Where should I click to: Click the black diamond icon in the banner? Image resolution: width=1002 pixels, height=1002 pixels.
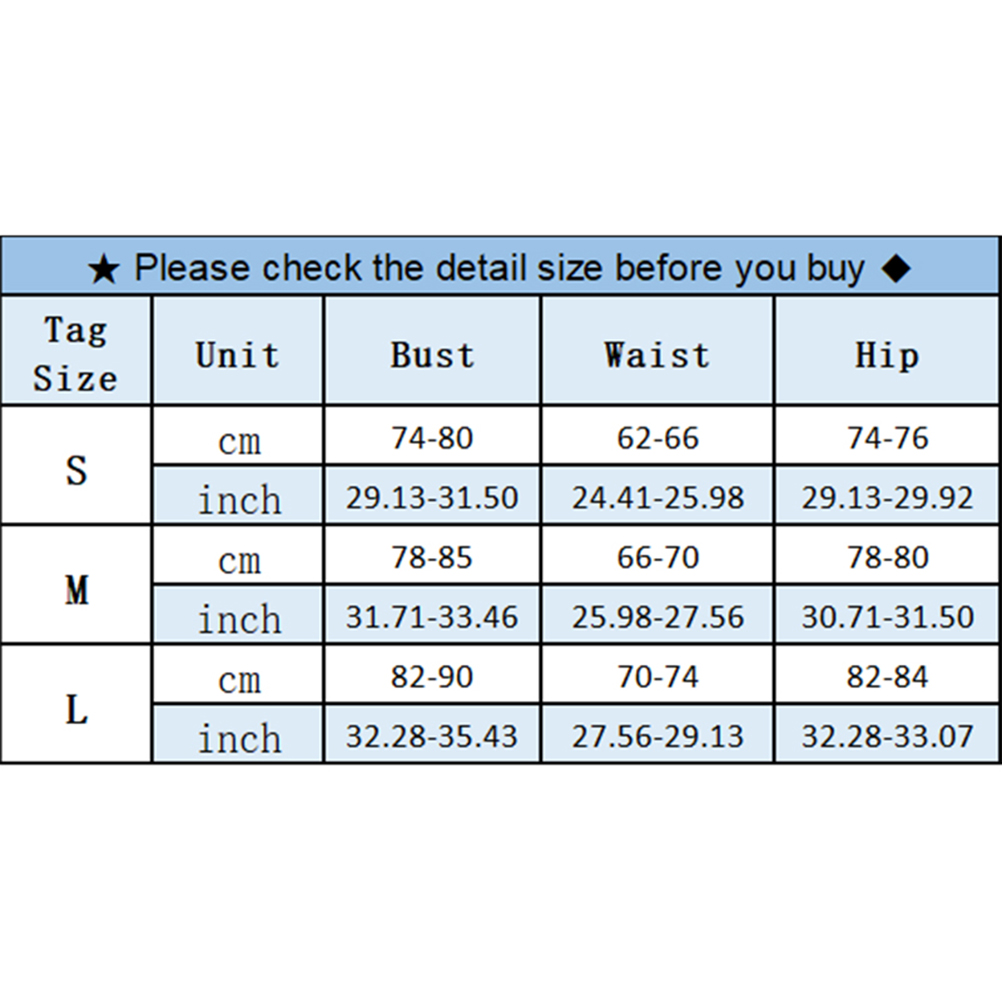(x=897, y=268)
